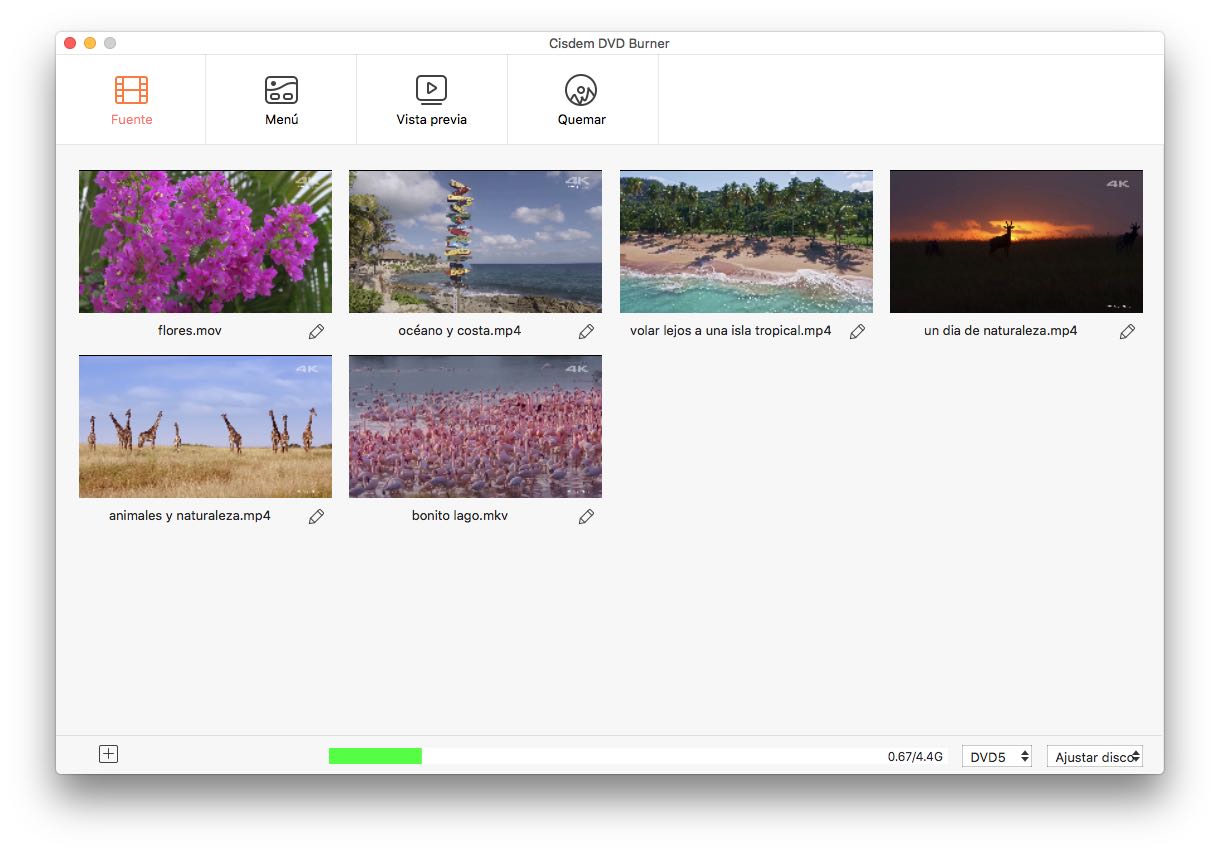Open the Ajustar disco dropdown

1094,756
